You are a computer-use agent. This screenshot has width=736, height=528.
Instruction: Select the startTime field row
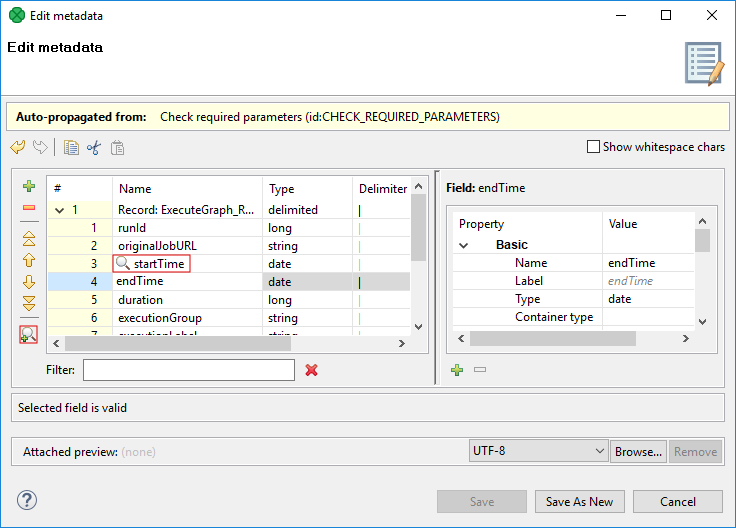pos(159,264)
